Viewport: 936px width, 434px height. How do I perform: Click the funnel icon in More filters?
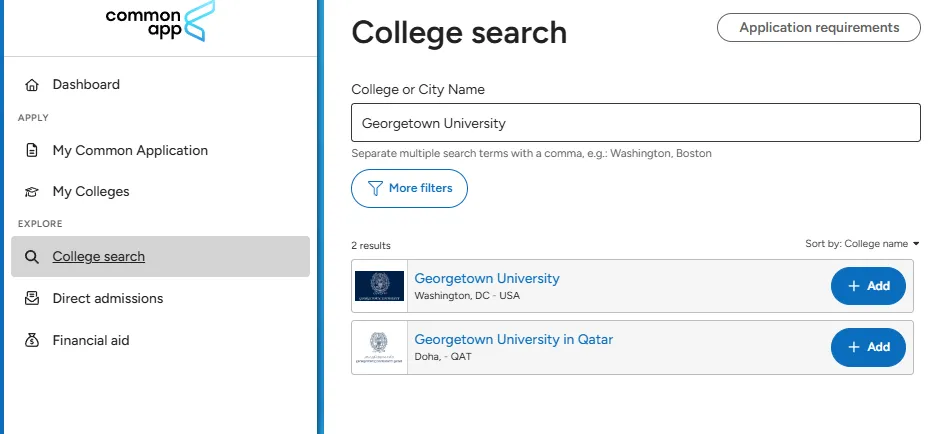click(x=375, y=189)
